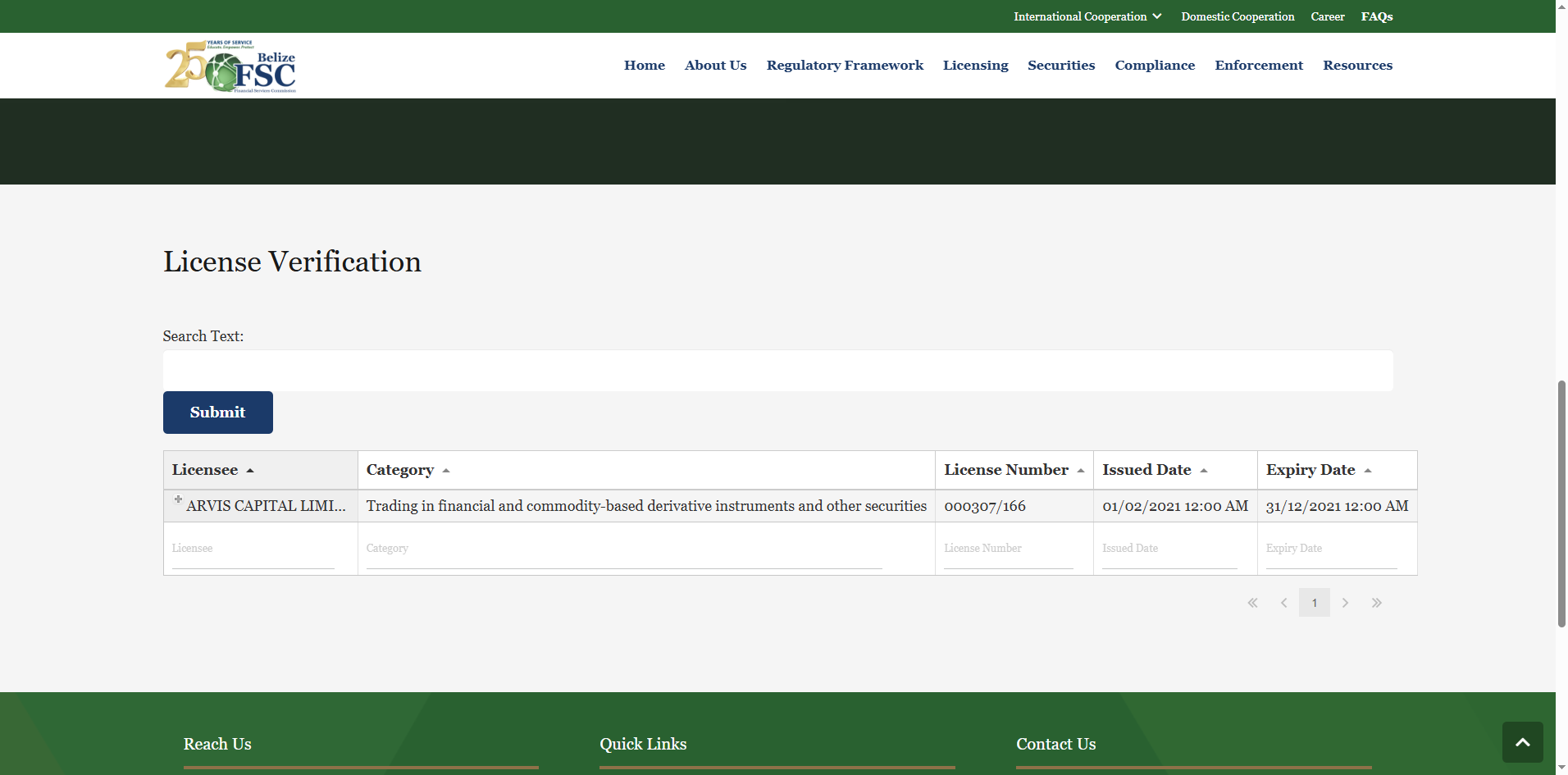Open the Career link
This screenshot has height=775, width=1568.
coord(1328,16)
